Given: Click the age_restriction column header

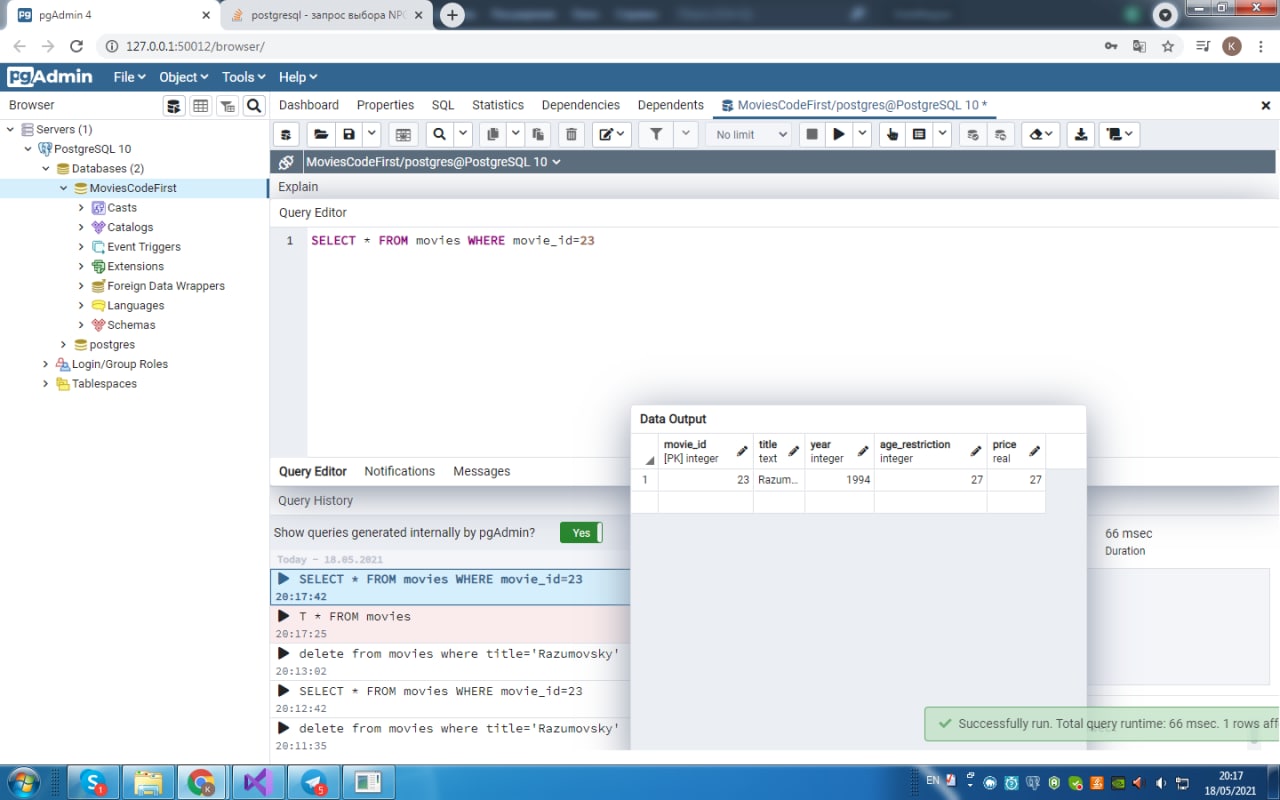Looking at the screenshot, I should [930, 451].
